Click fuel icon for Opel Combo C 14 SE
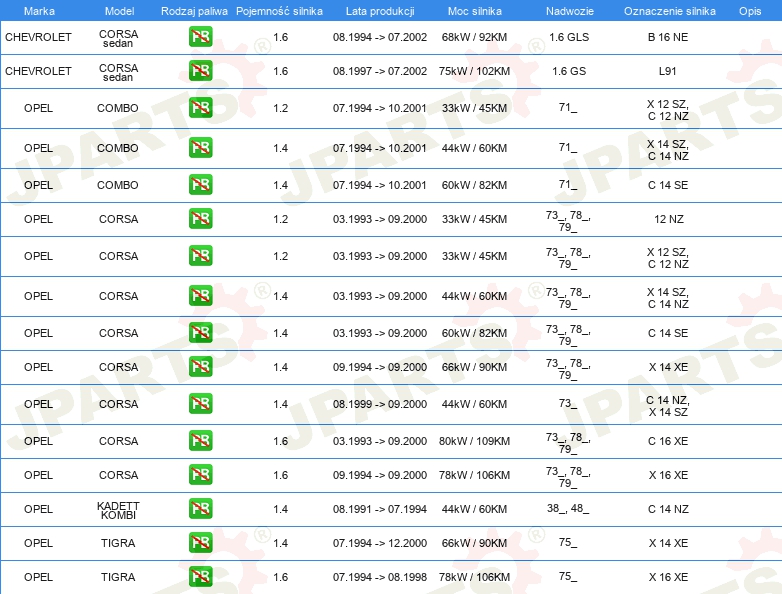Image resolution: width=782 pixels, height=594 pixels. [x=200, y=185]
